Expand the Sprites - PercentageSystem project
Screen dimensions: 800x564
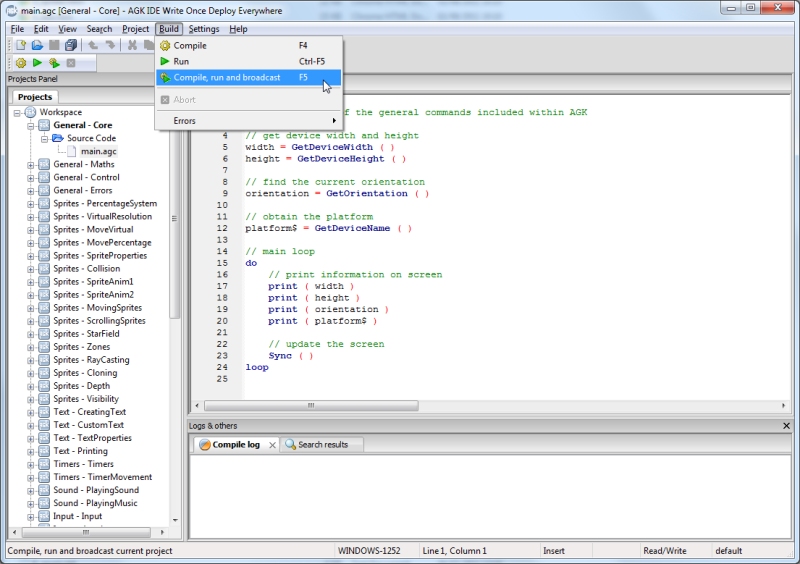pyautogui.click(x=31, y=204)
